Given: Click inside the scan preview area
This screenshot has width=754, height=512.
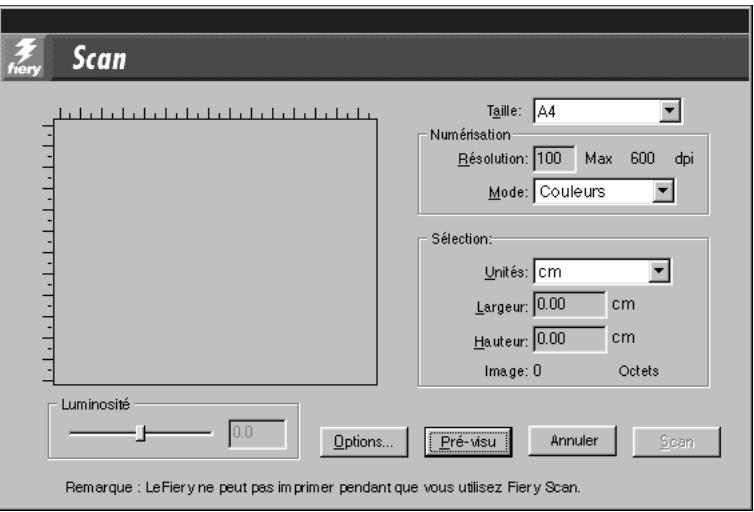Looking at the screenshot, I should [x=215, y=252].
